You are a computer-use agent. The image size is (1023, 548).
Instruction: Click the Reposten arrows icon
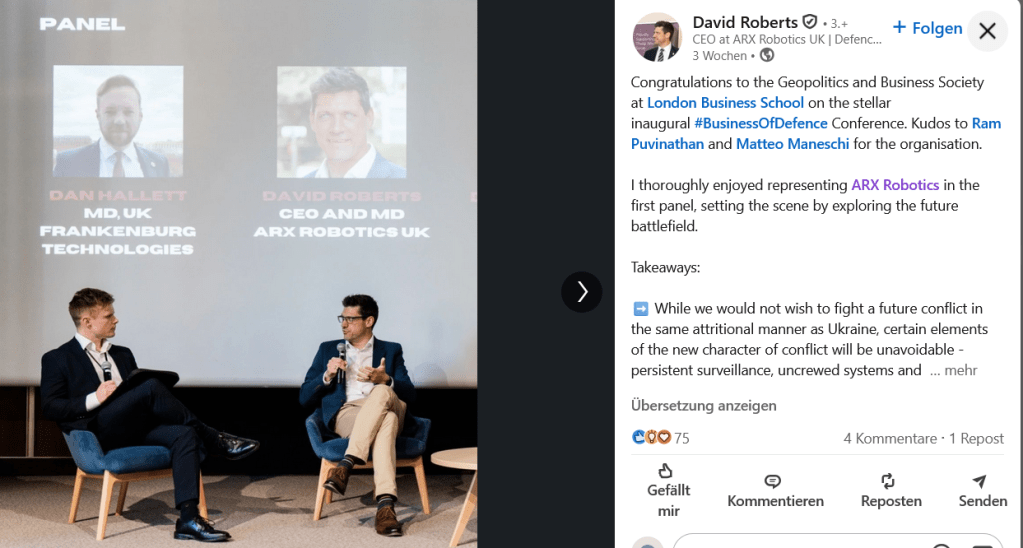[x=888, y=481]
